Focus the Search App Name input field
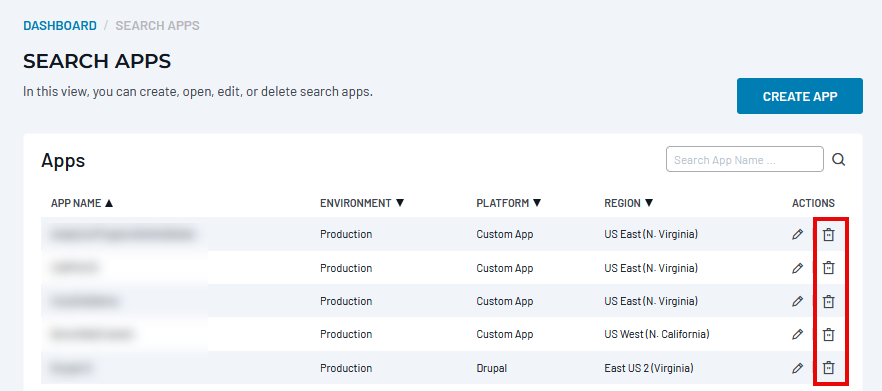The height and width of the screenshot is (391, 882). [745, 160]
